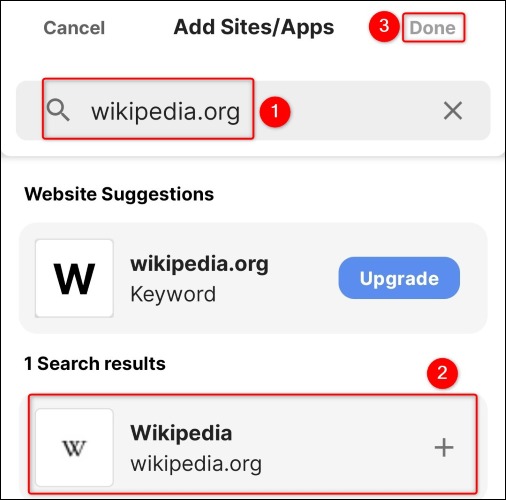Click the Wikipedia logo thumbnail in search results
The height and width of the screenshot is (500, 506).
74,448
